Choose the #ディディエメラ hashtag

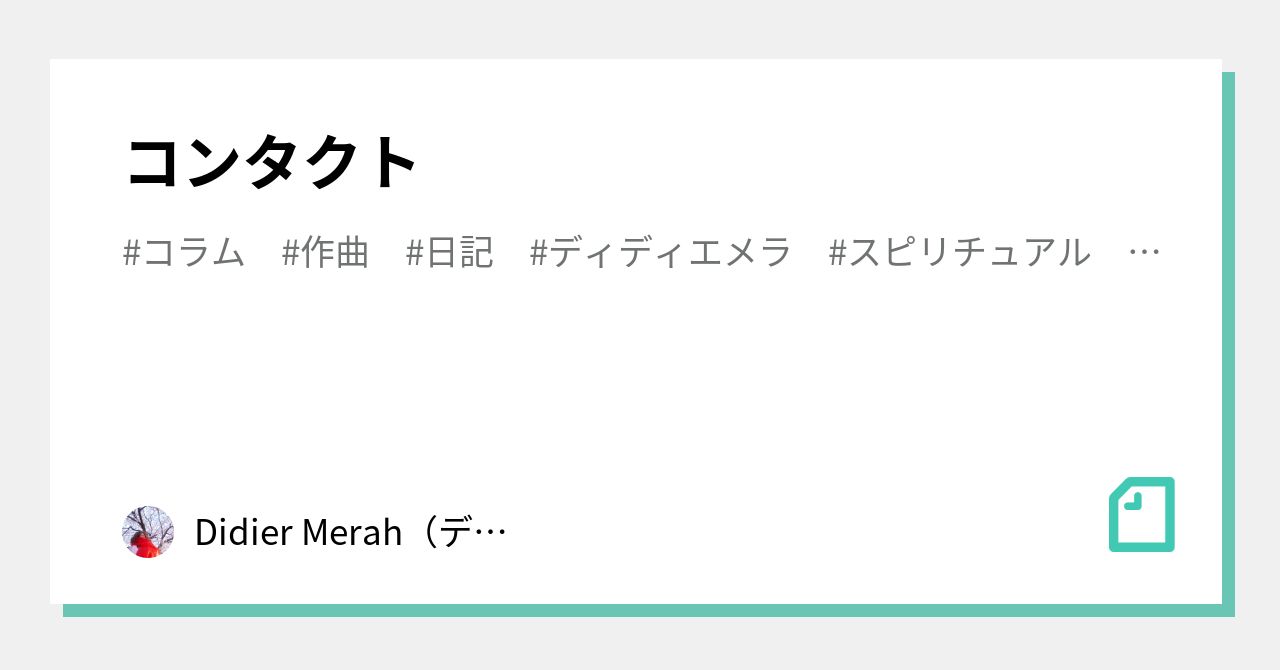click(661, 253)
